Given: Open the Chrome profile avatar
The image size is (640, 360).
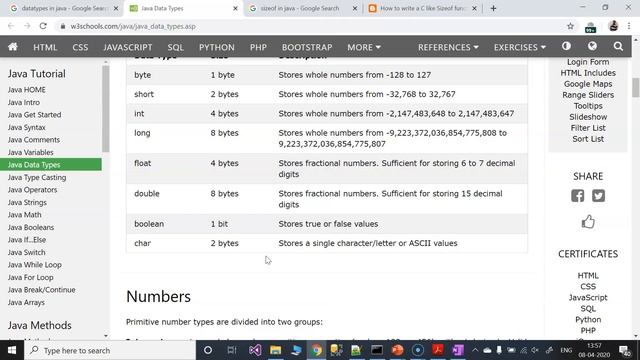Looking at the screenshot, I should coord(613,26).
